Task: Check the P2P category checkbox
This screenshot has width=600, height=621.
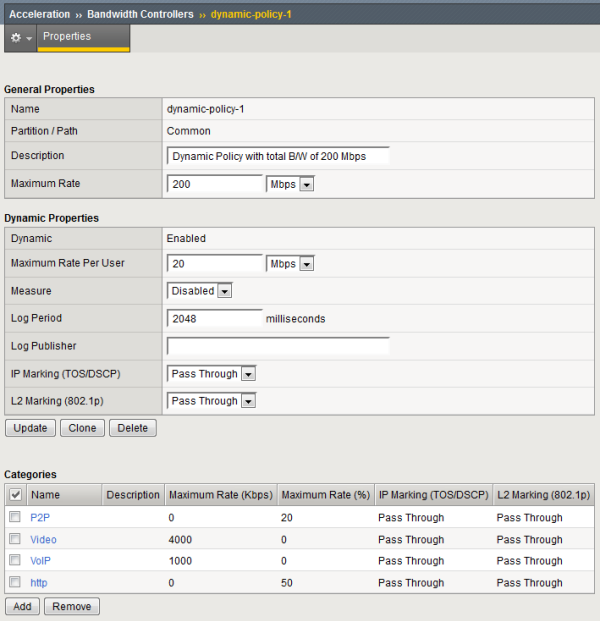Action: [x=15, y=518]
